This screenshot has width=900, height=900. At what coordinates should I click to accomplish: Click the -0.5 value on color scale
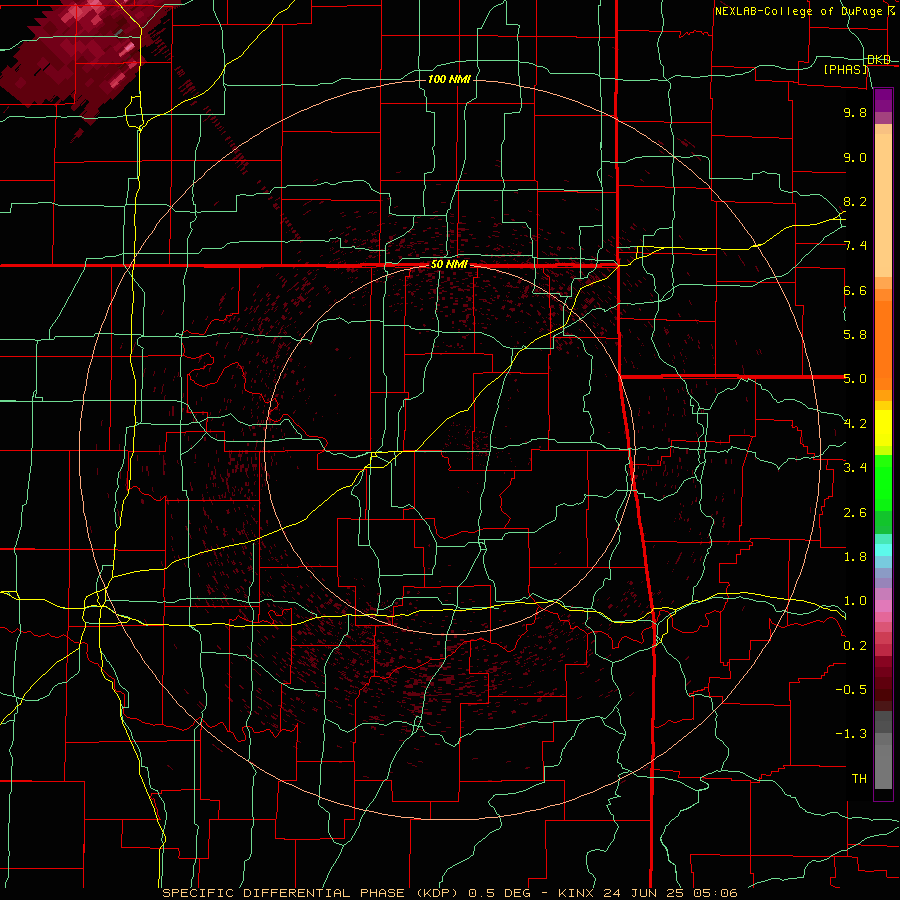click(x=851, y=690)
